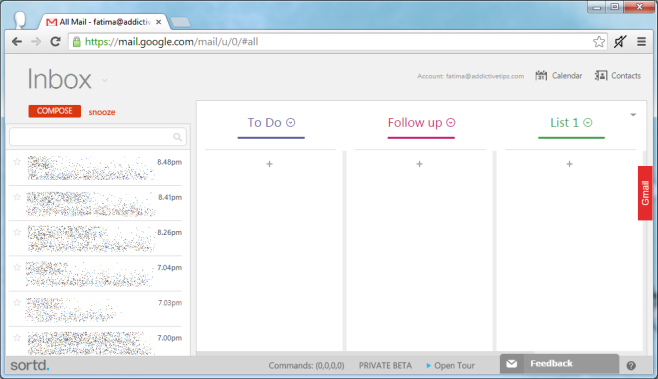This screenshot has width=658, height=379.
Task: Expand the Inbox folder dropdown arrow
Action: tap(104, 81)
